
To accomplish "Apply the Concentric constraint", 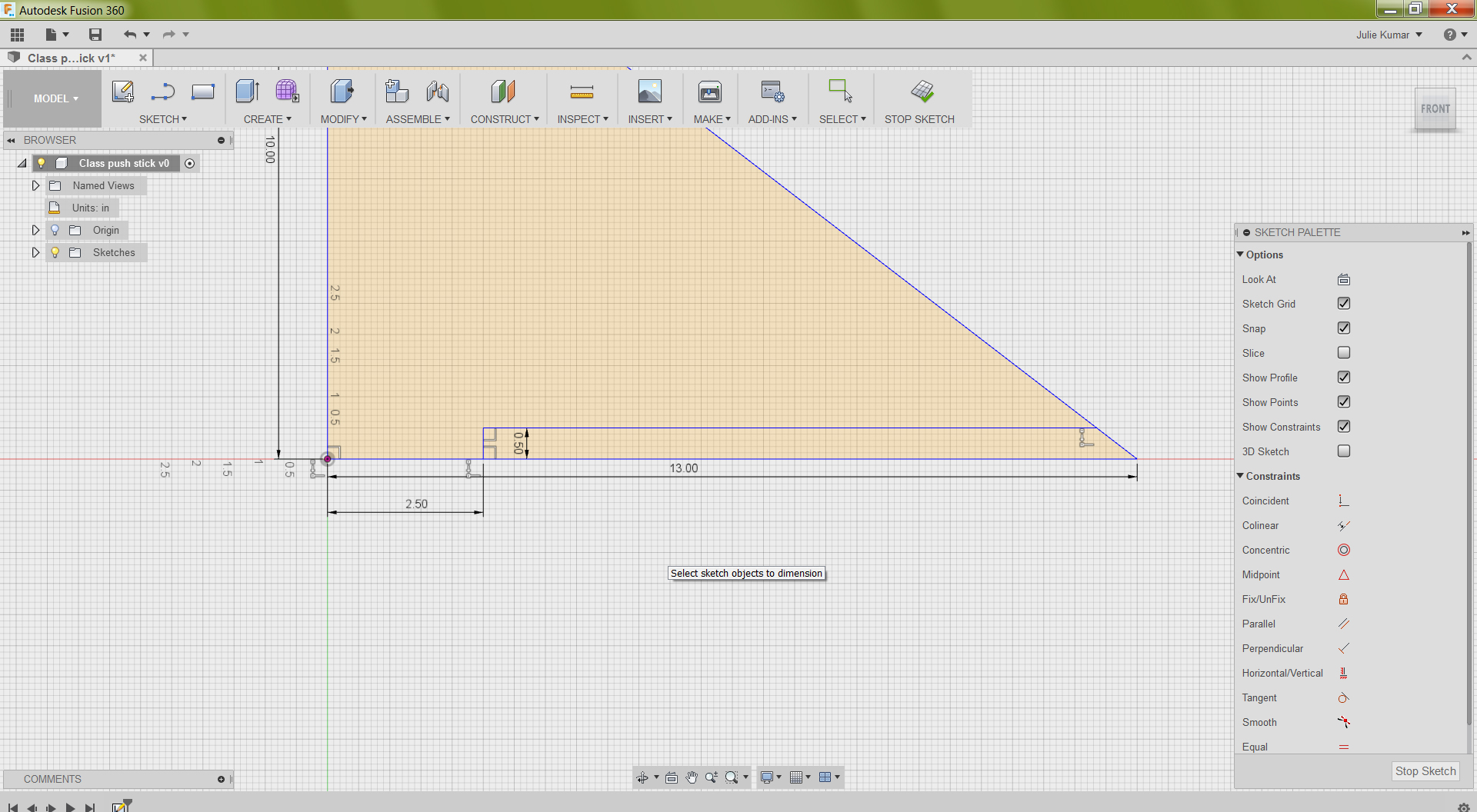I will tap(1344, 551).
